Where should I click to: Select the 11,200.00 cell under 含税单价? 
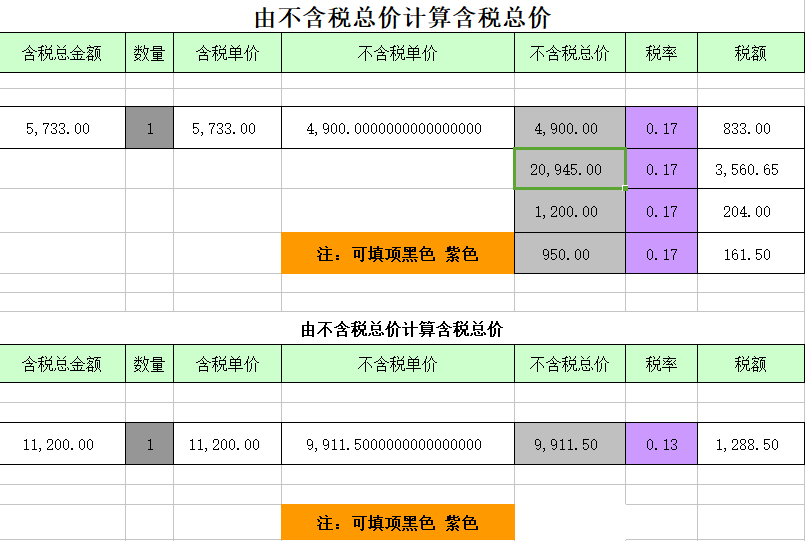pos(227,444)
